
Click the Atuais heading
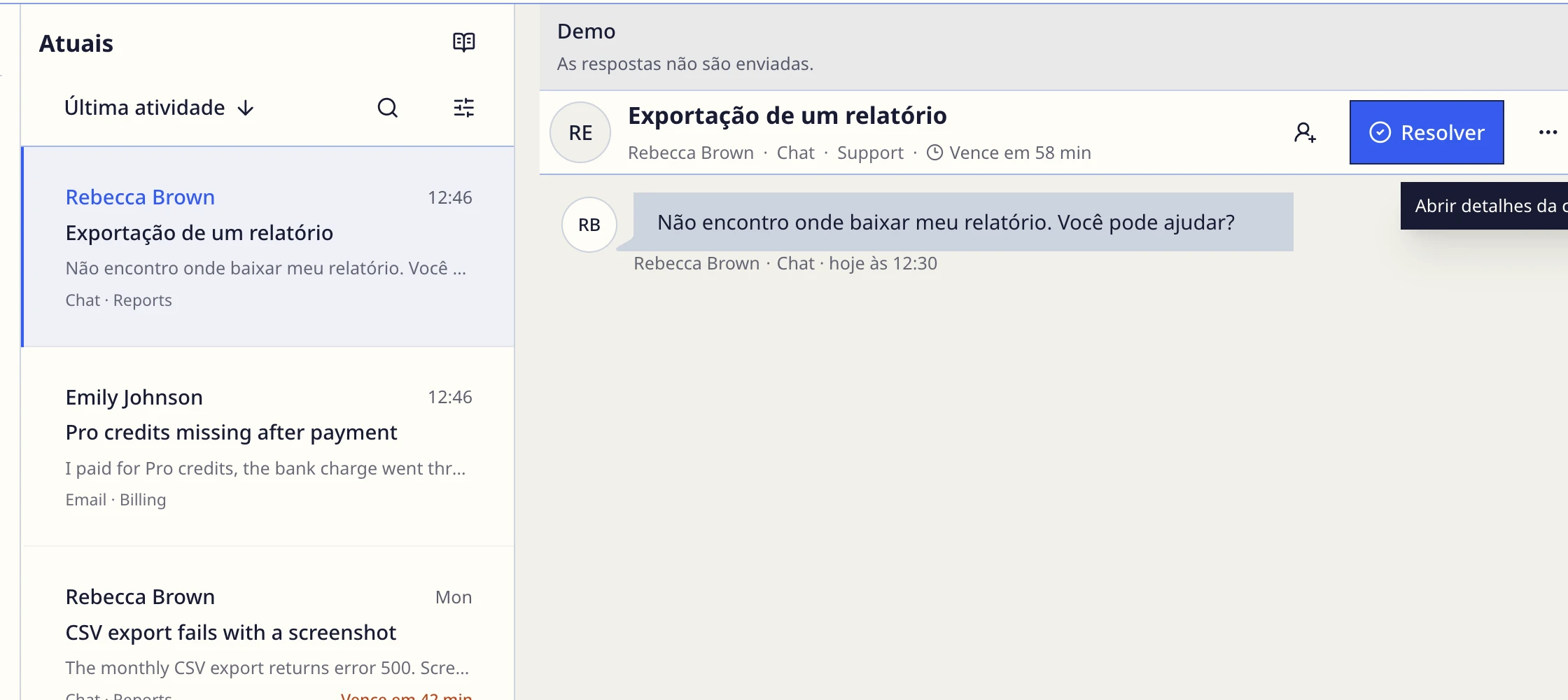point(76,43)
